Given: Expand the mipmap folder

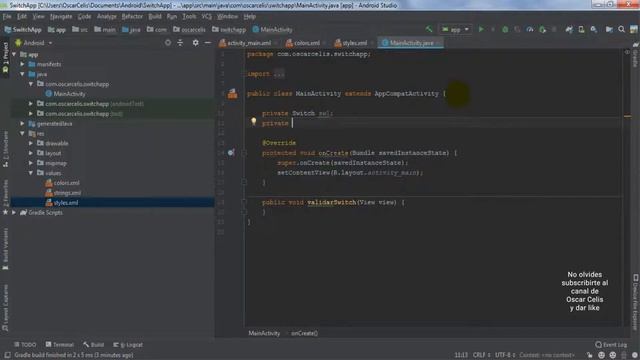Looking at the screenshot, I should point(31,163).
